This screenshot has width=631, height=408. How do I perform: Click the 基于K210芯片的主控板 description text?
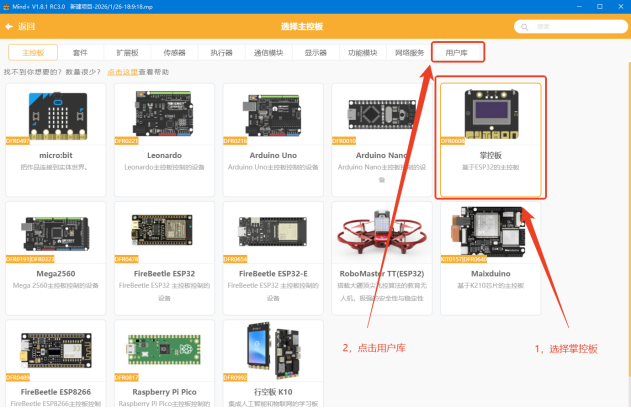[491, 286]
